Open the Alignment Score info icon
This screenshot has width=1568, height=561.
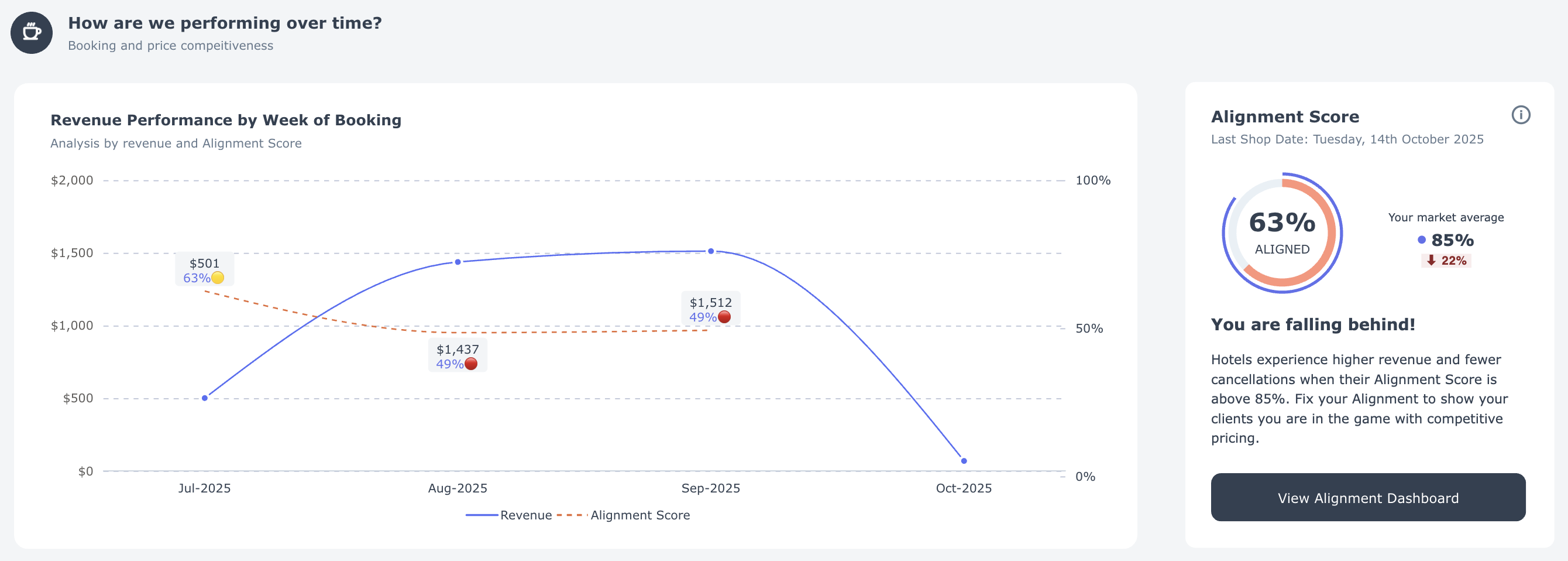[x=1520, y=115]
